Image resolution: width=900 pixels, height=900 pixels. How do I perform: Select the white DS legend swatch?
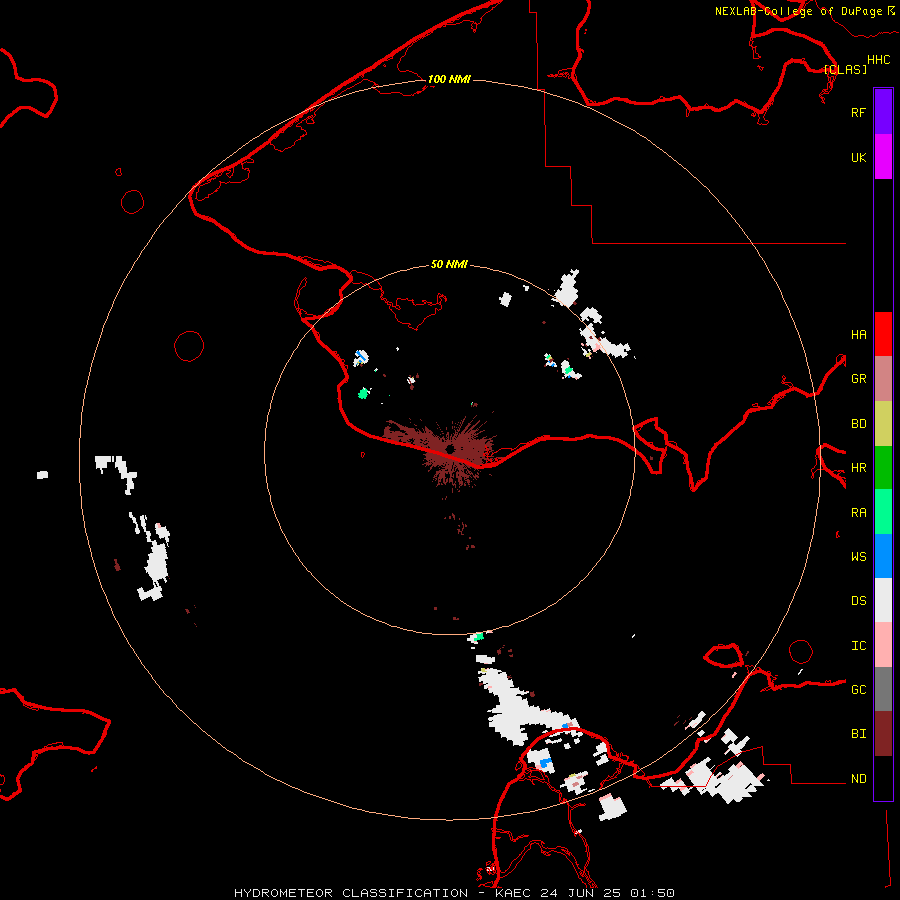click(x=883, y=600)
